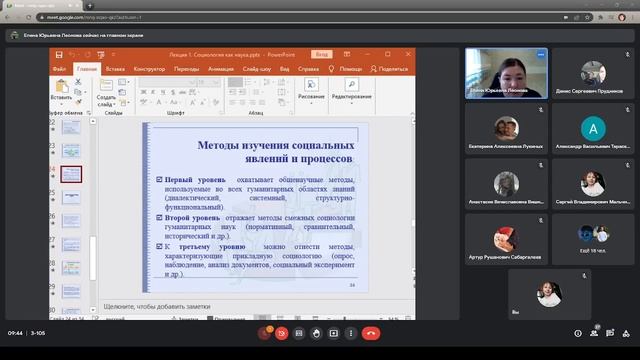Select highlighted slide 24 thumbnail
This screenshot has width=640, height=360.
(x=71, y=174)
